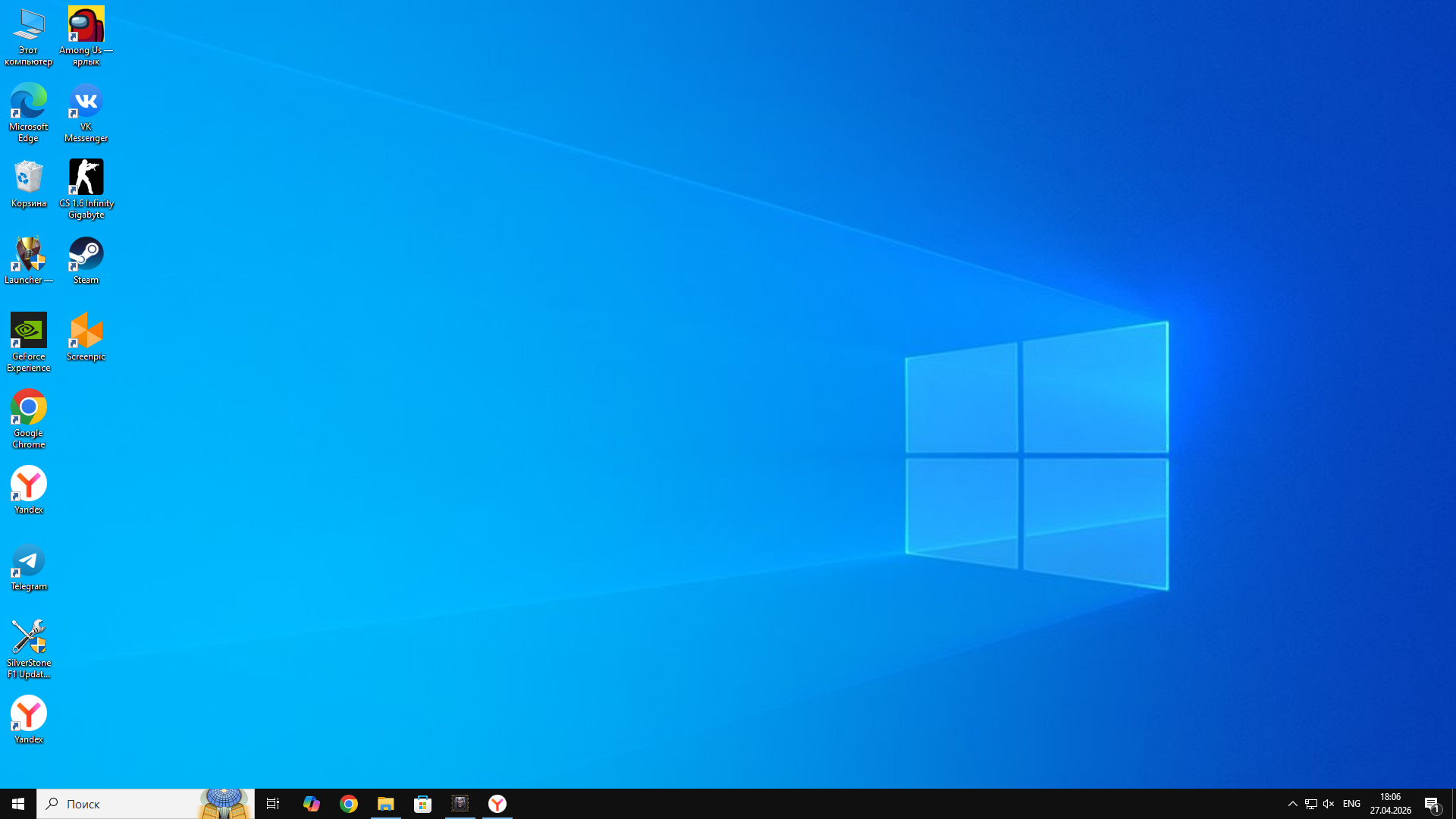Image resolution: width=1456 pixels, height=819 pixels.
Task: Select the GeForce Experience shortcut
Action: click(x=28, y=331)
